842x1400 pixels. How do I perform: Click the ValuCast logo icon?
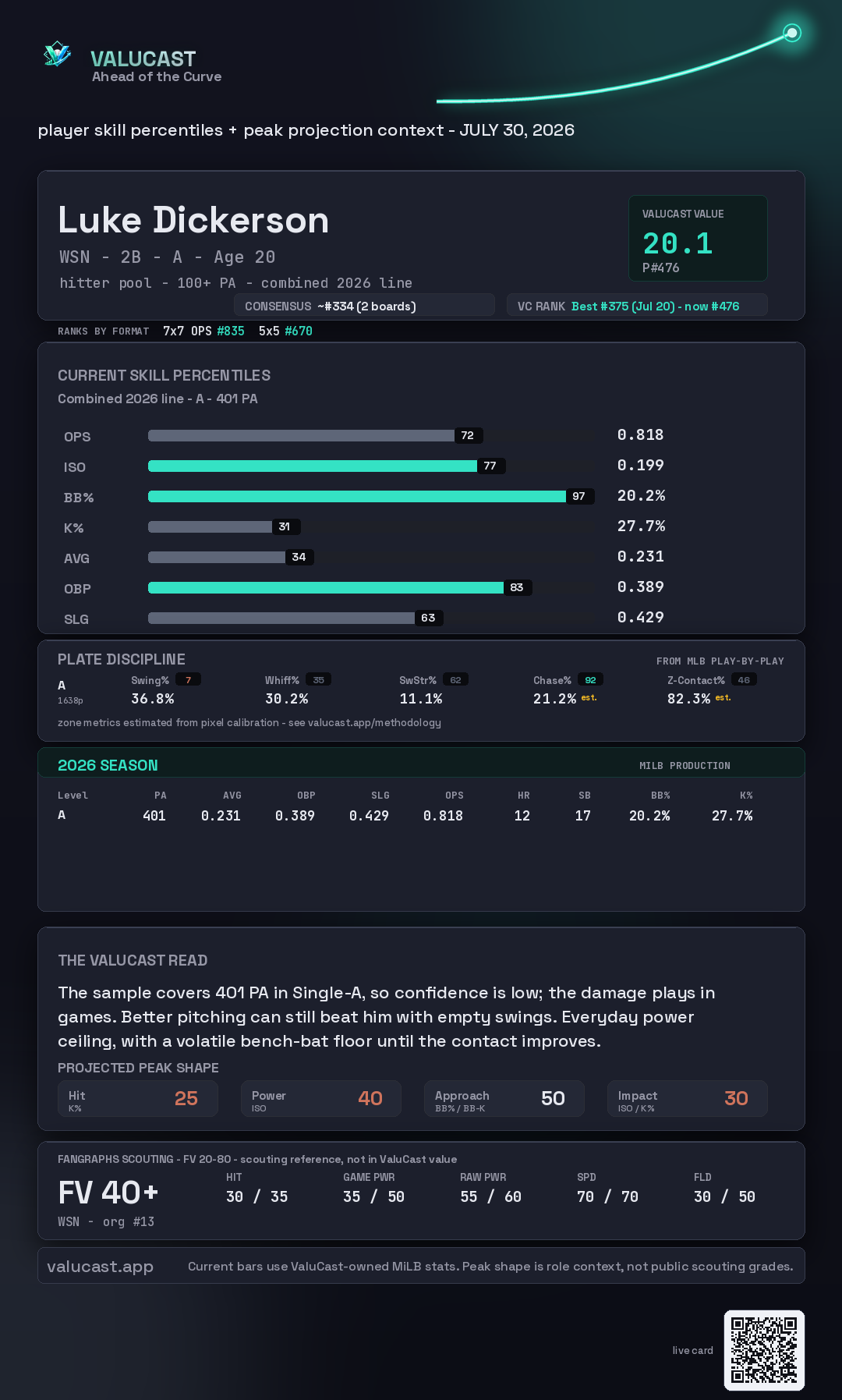click(x=57, y=54)
